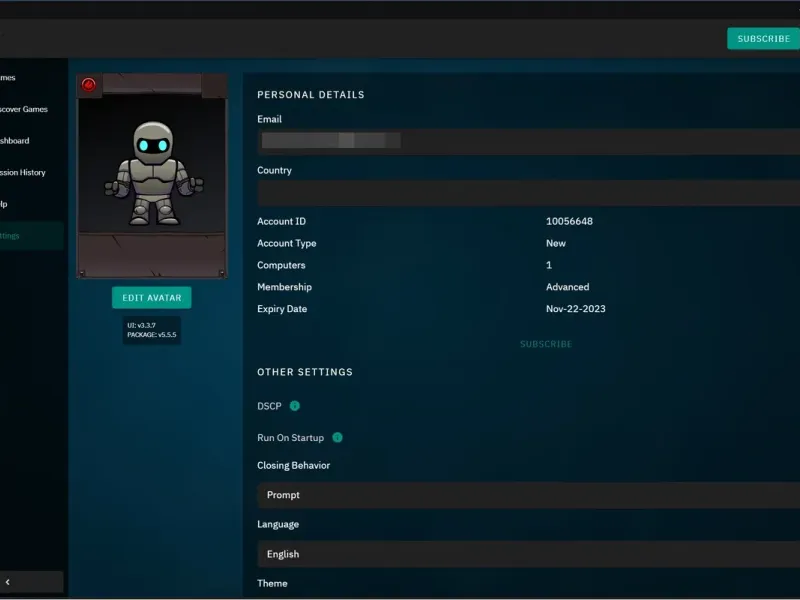
Task: Click the UI version v3.3.7 text
Action: coord(141,325)
